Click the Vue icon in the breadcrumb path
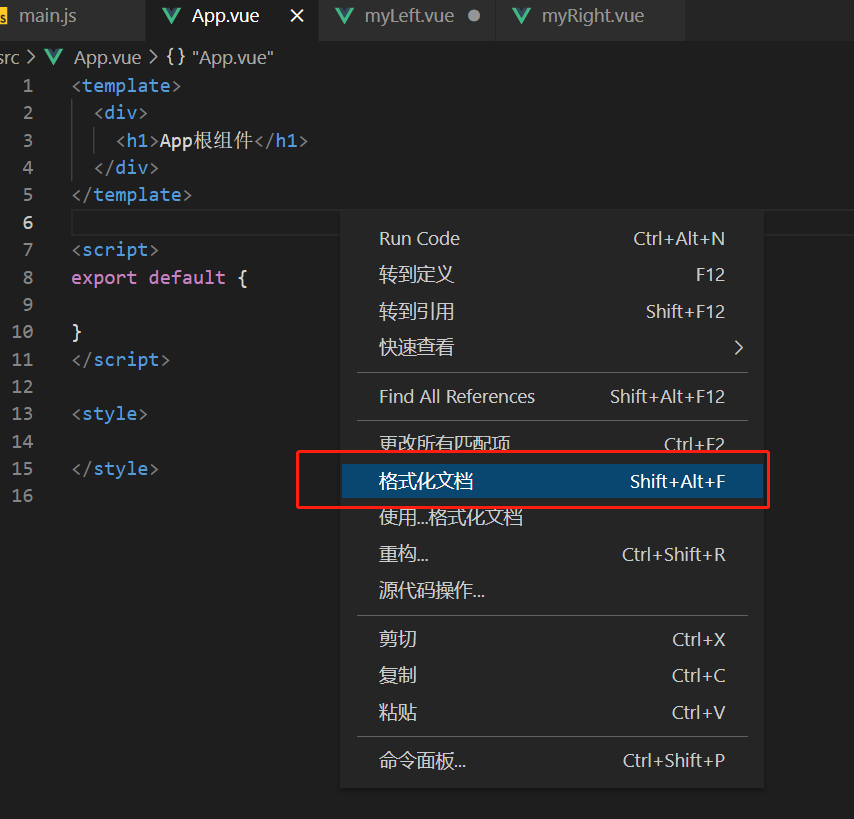 pyautogui.click(x=53, y=57)
